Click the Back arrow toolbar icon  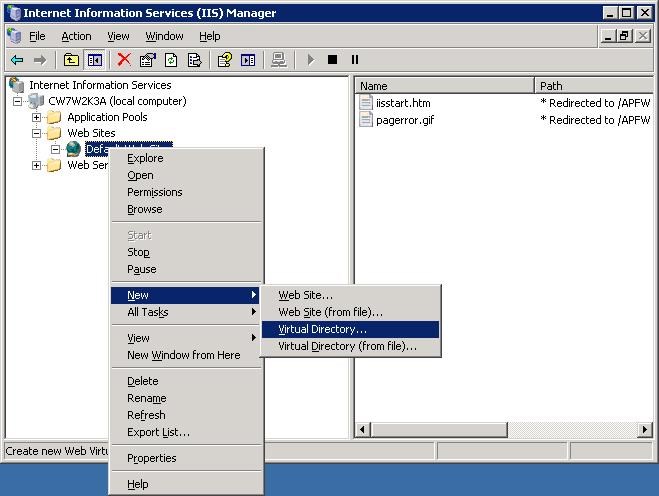[17, 60]
